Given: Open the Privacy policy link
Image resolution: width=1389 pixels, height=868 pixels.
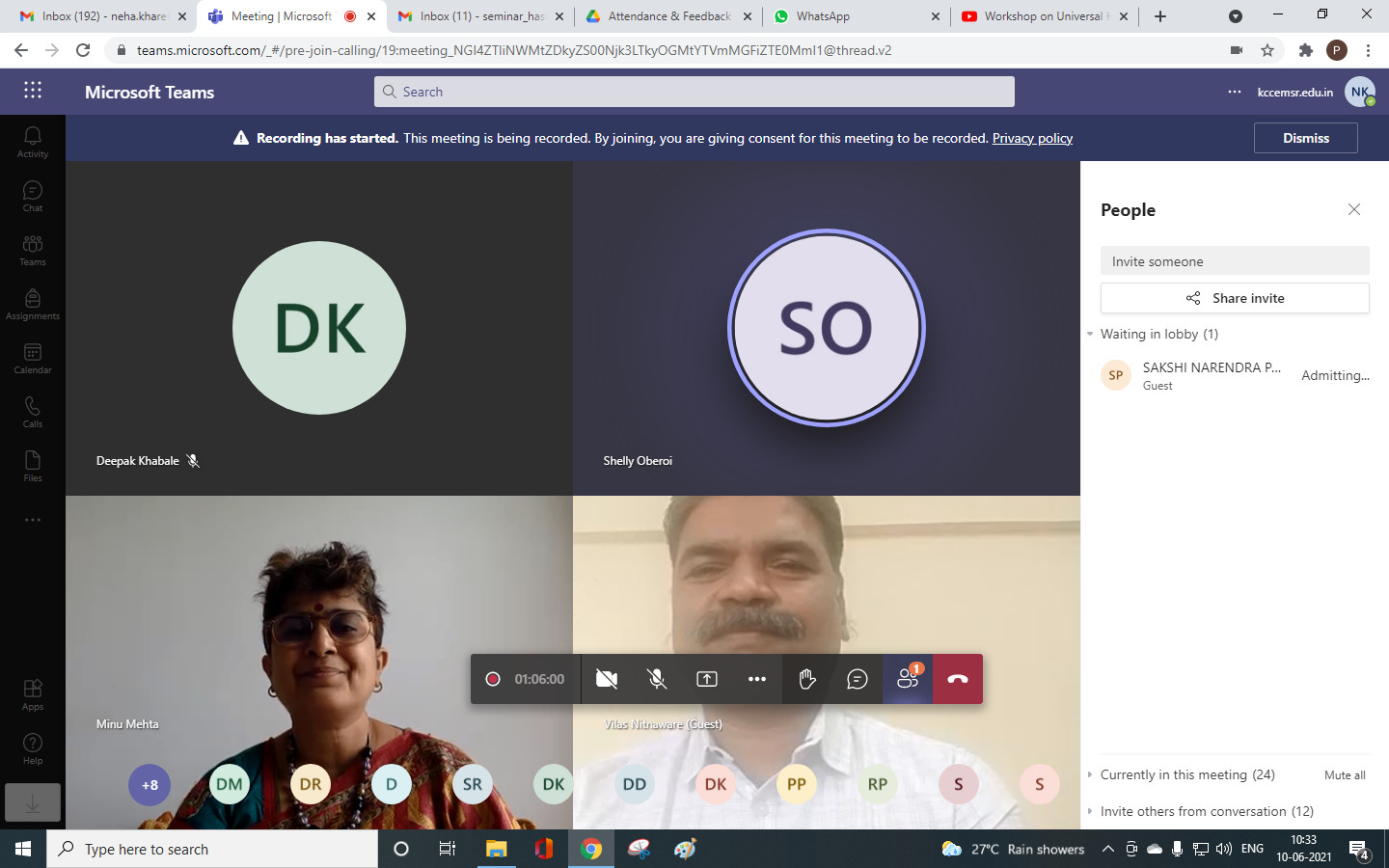Looking at the screenshot, I should (x=1032, y=138).
